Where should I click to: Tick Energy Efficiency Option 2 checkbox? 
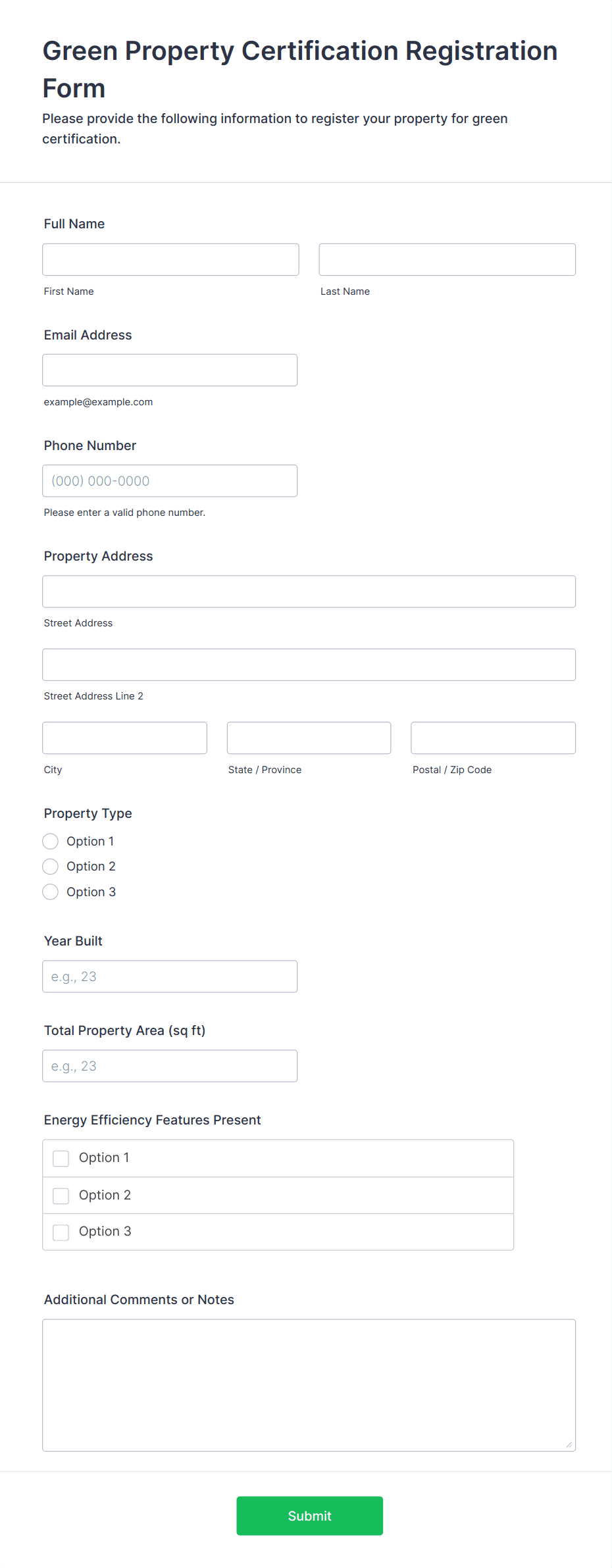click(61, 1196)
